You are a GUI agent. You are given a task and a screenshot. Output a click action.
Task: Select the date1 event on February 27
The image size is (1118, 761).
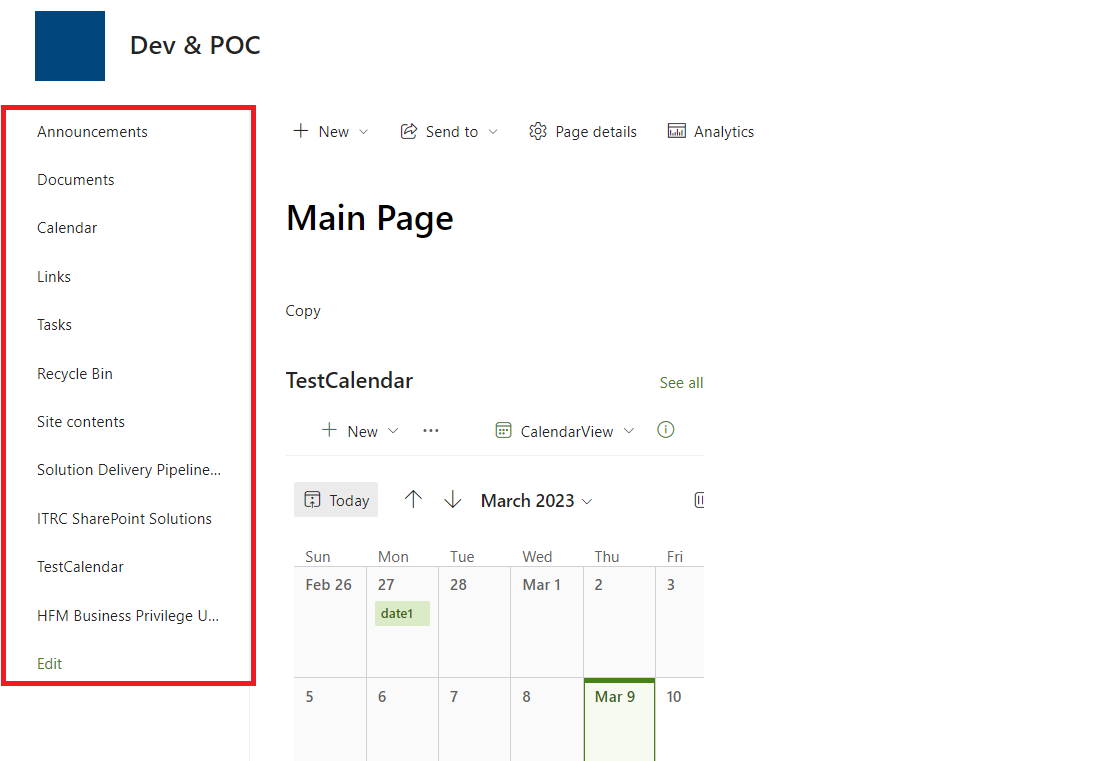tap(400, 613)
